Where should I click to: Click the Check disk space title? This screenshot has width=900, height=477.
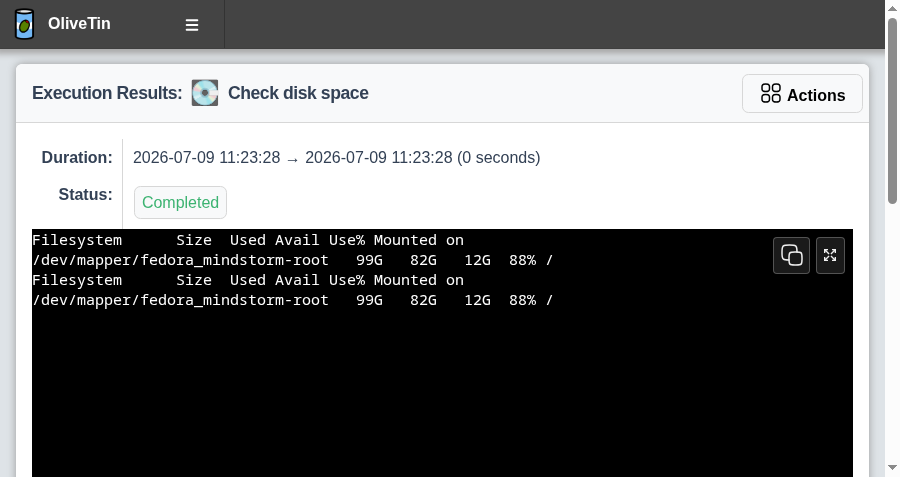pos(298,93)
